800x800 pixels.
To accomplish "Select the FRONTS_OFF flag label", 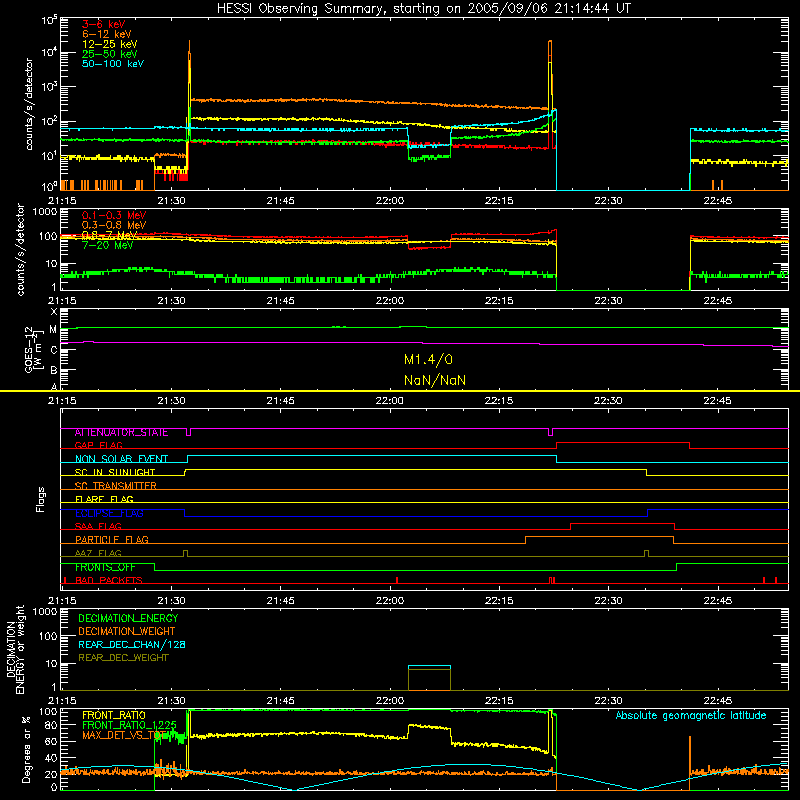I will tap(105, 567).
